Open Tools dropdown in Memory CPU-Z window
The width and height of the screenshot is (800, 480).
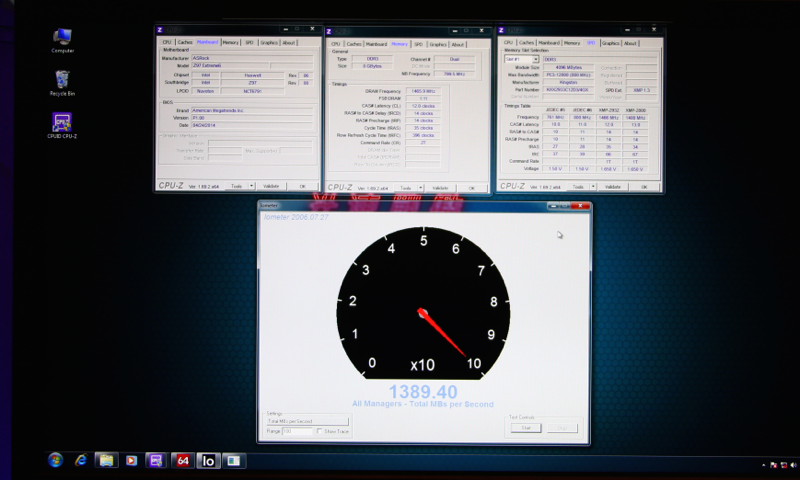click(x=407, y=187)
